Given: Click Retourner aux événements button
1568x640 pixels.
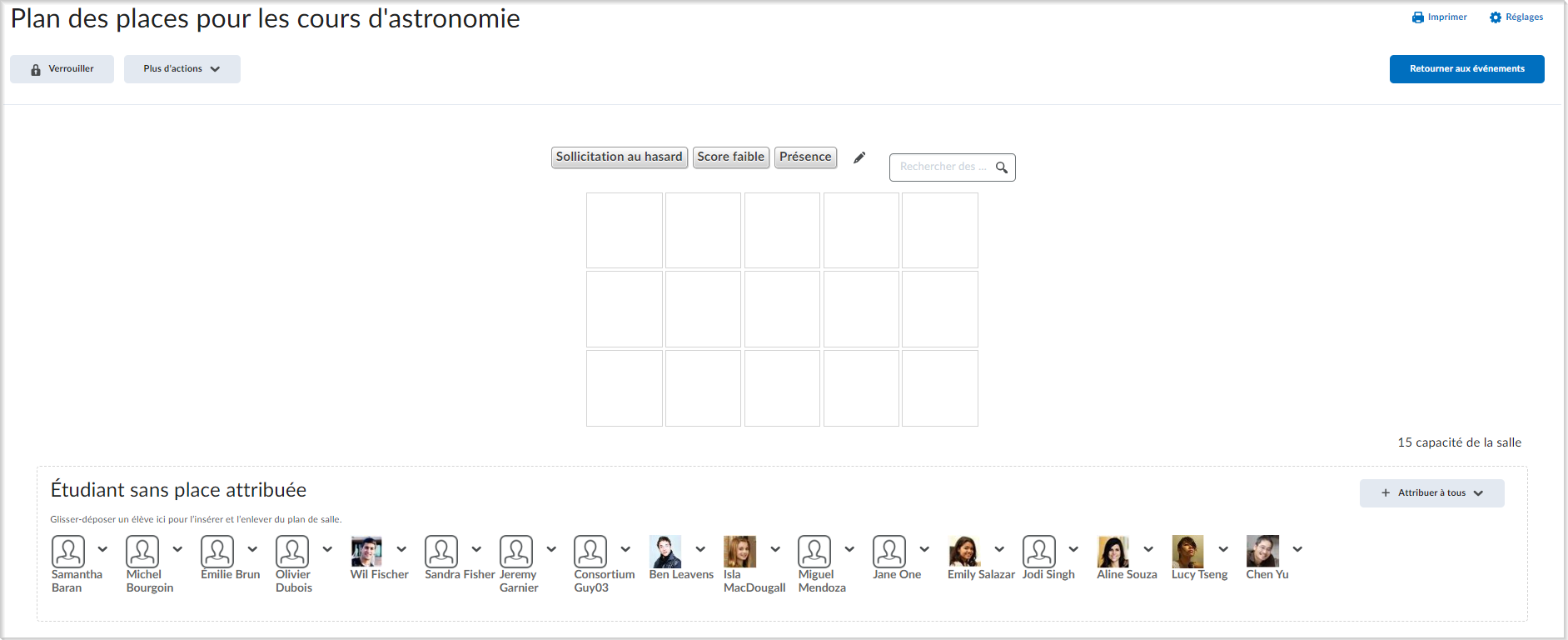Looking at the screenshot, I should pos(1466,69).
